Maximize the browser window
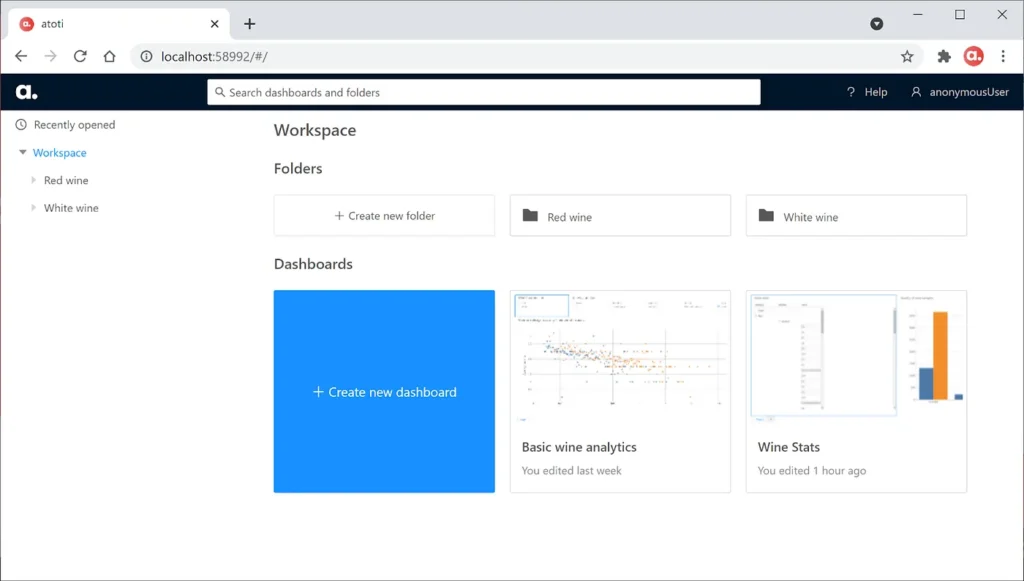Viewport: 1024px width, 581px height. click(x=959, y=14)
